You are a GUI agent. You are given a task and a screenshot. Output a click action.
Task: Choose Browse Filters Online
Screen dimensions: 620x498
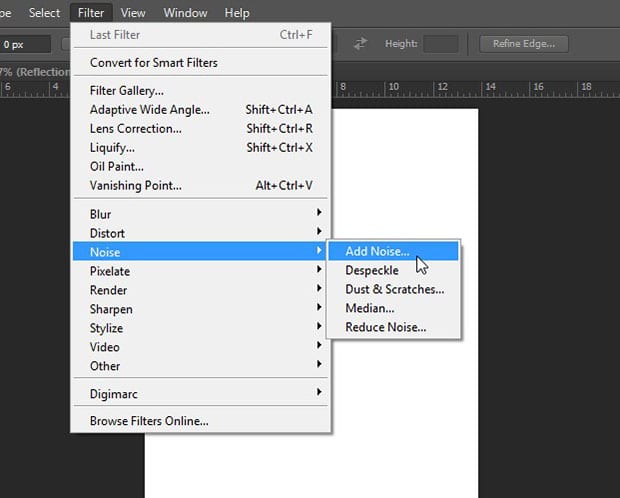(x=200, y=421)
